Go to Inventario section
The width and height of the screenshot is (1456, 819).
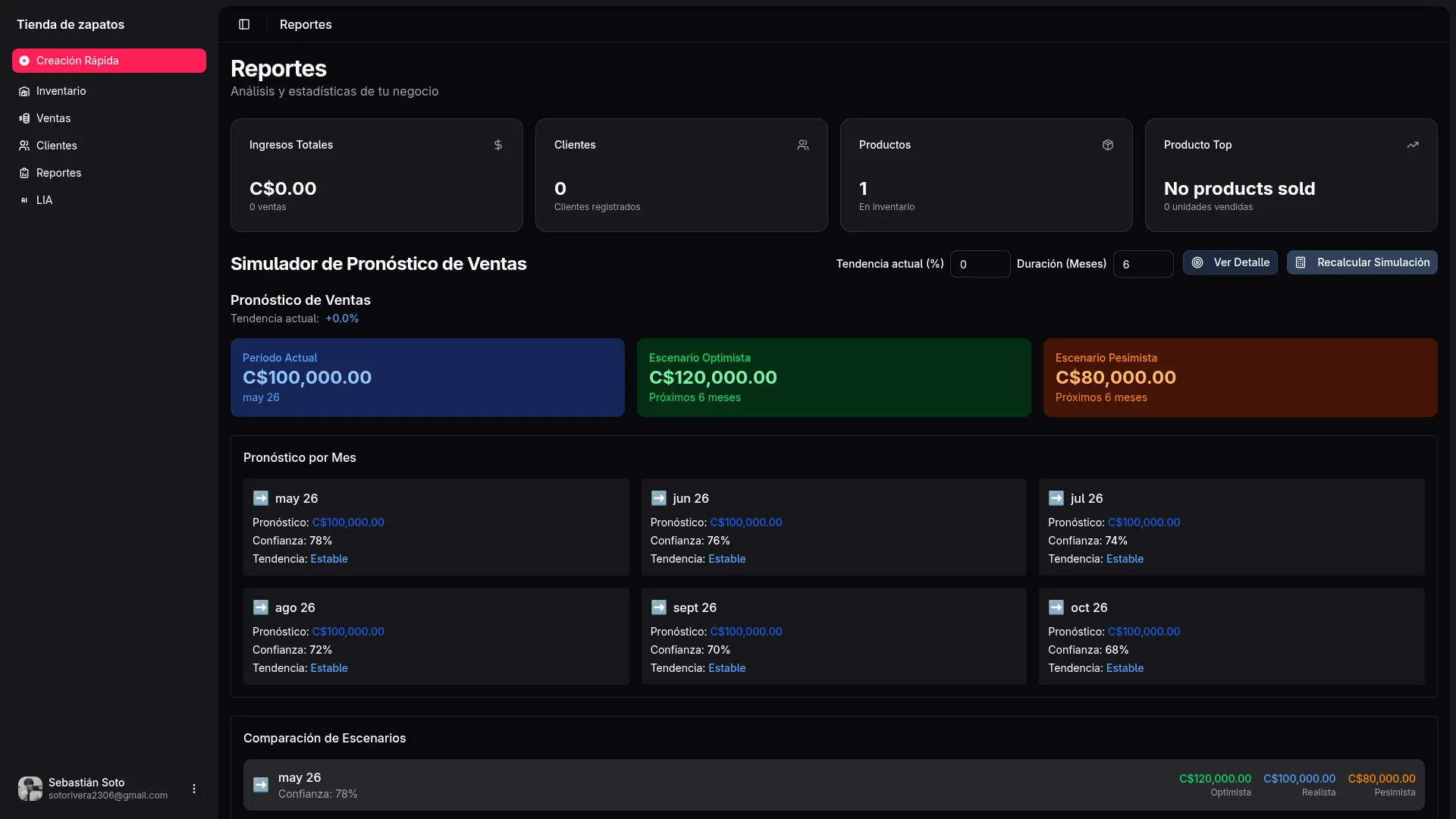[x=109, y=91]
